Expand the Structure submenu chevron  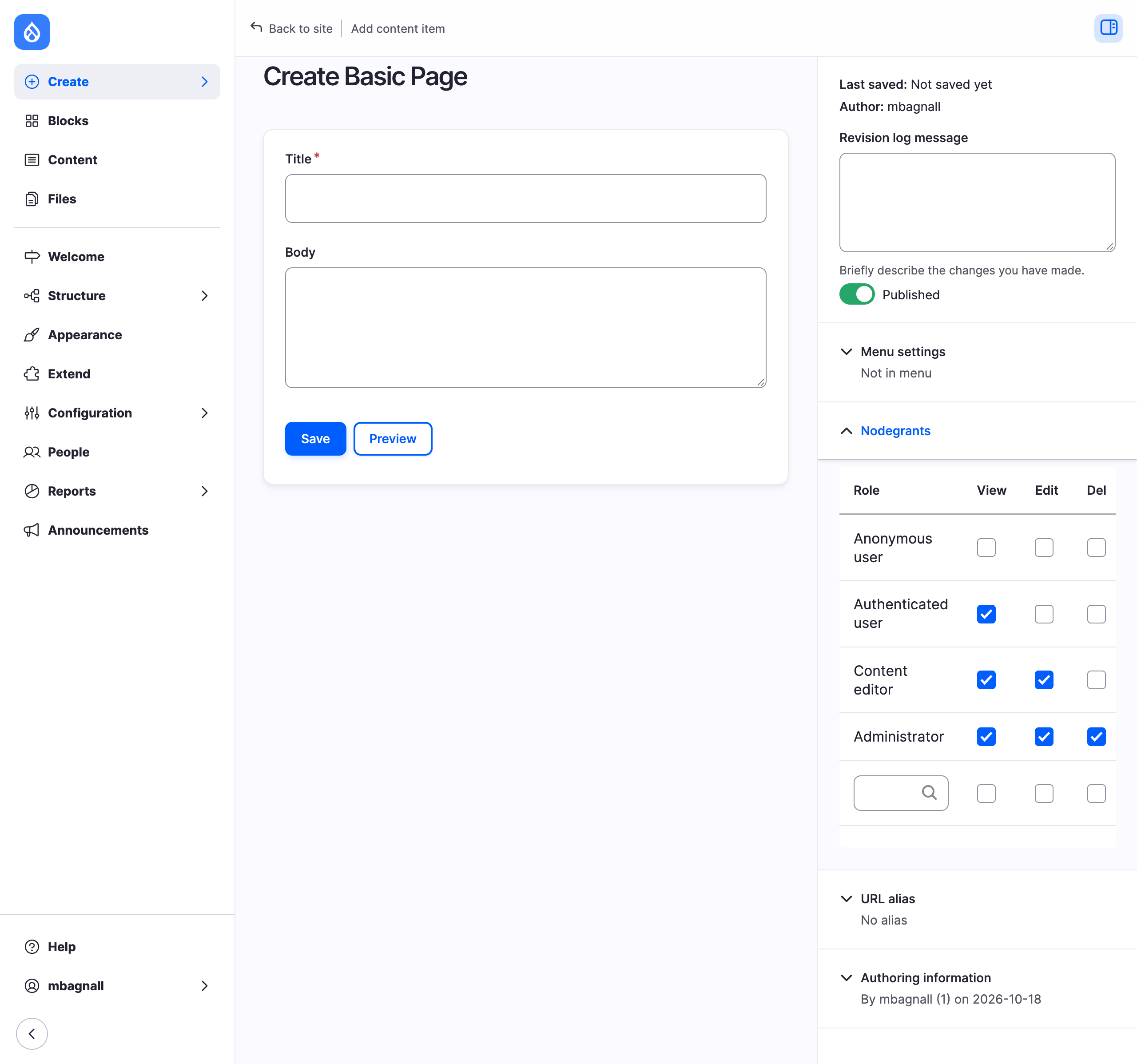pyautogui.click(x=205, y=296)
